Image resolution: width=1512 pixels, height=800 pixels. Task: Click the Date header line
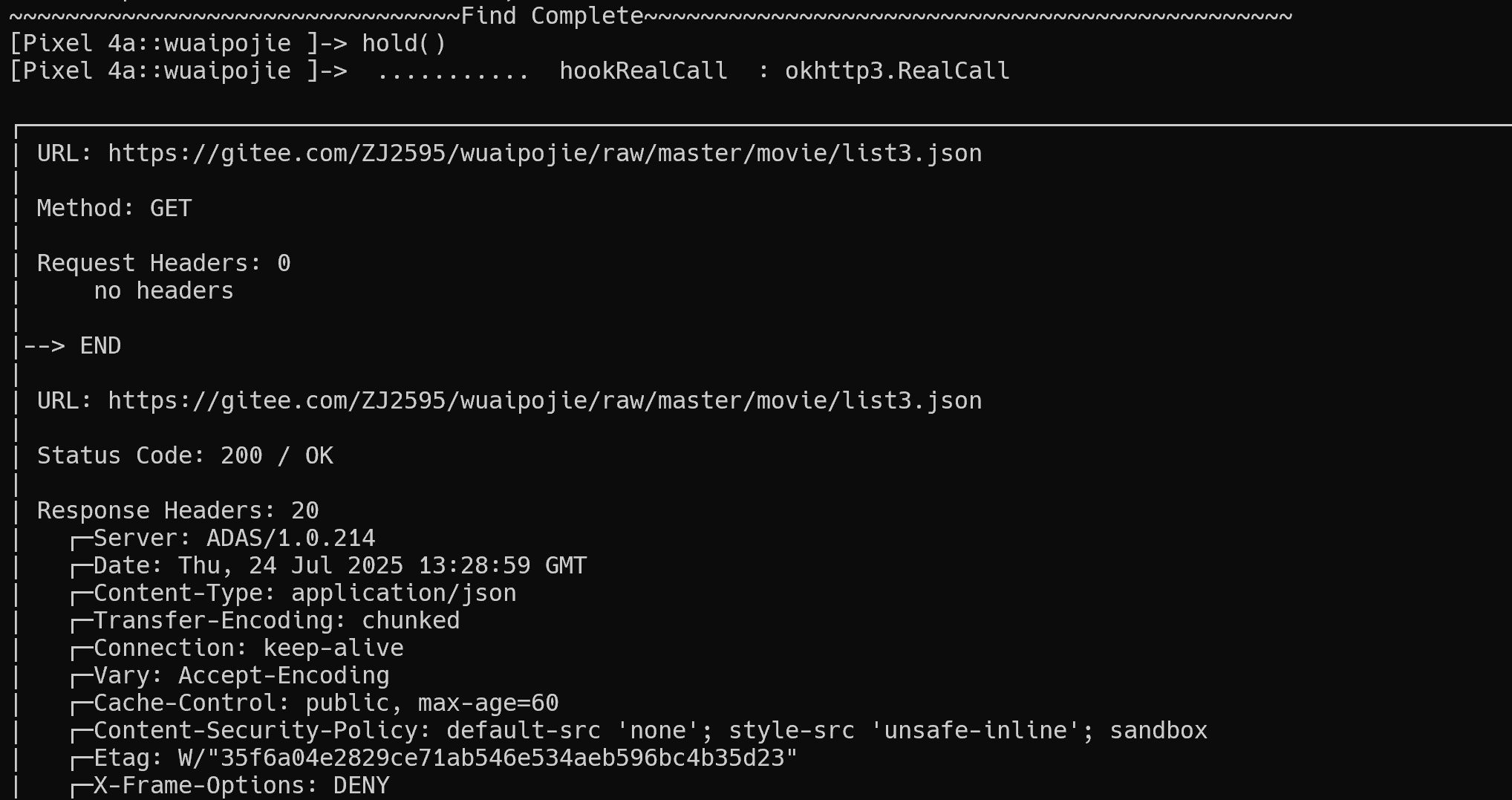pos(339,566)
